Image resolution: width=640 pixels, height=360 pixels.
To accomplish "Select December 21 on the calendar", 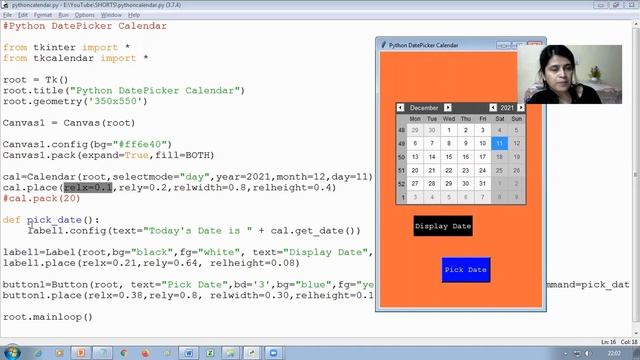I will click(432, 170).
